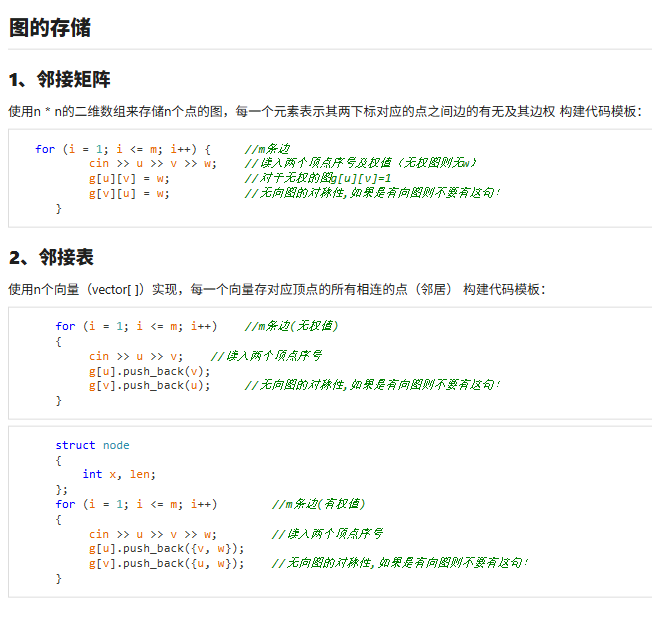Viewport: 652px width, 617px height.
Task: Click the comment '//对于无权的图g[u][v]=1'
Action: pyautogui.click(x=318, y=179)
